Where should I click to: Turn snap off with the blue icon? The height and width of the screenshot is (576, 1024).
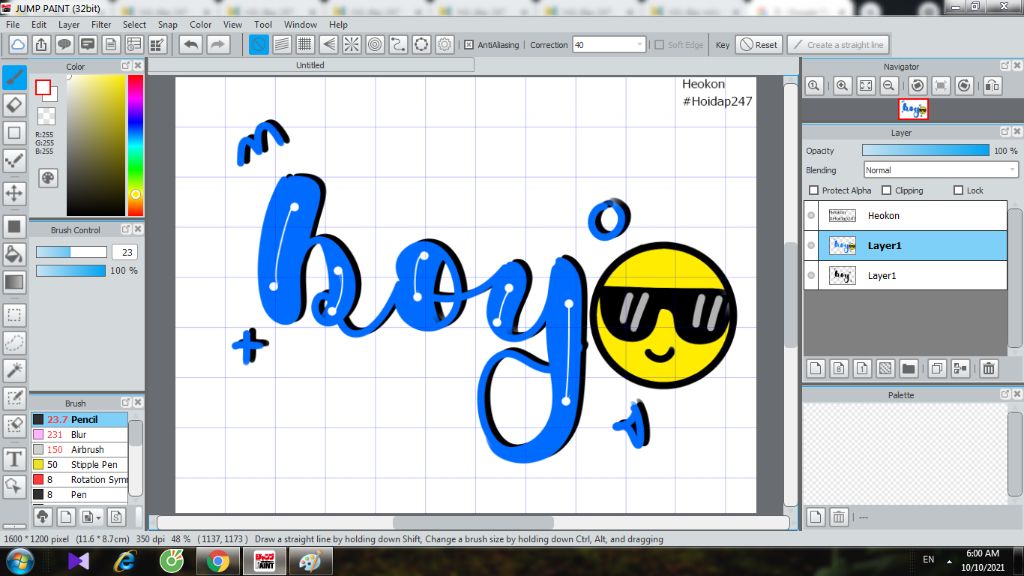[x=259, y=44]
